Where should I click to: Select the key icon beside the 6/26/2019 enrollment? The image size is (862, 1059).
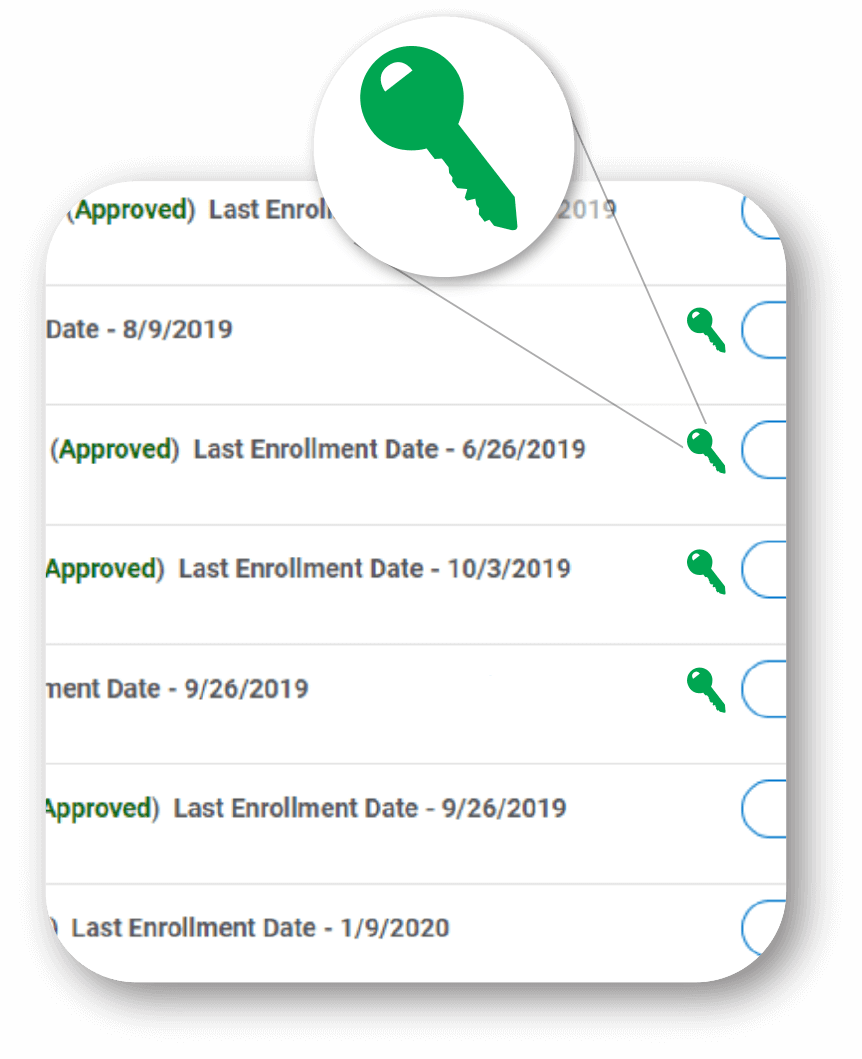(708, 450)
